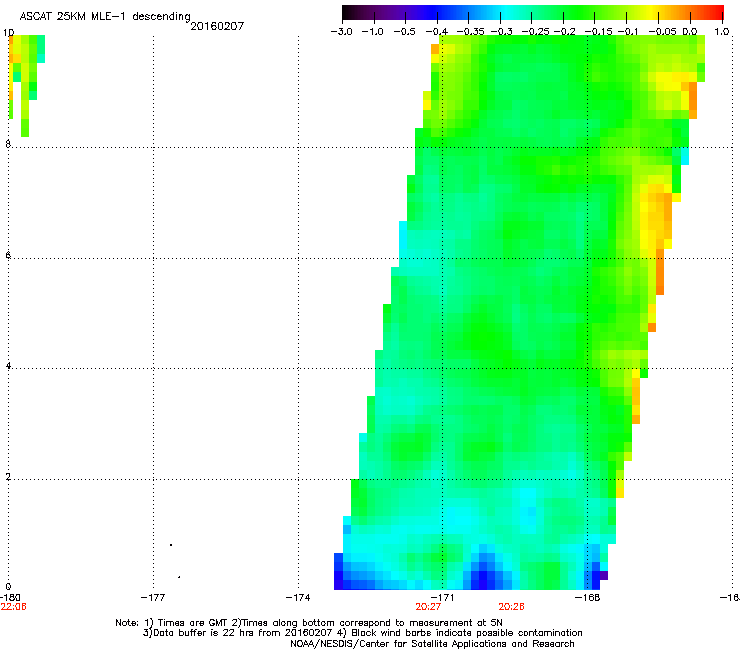Image resolution: width=740 pixels, height=650 pixels.
Task: Click the 0.0 color bar label
Action: 690,32
